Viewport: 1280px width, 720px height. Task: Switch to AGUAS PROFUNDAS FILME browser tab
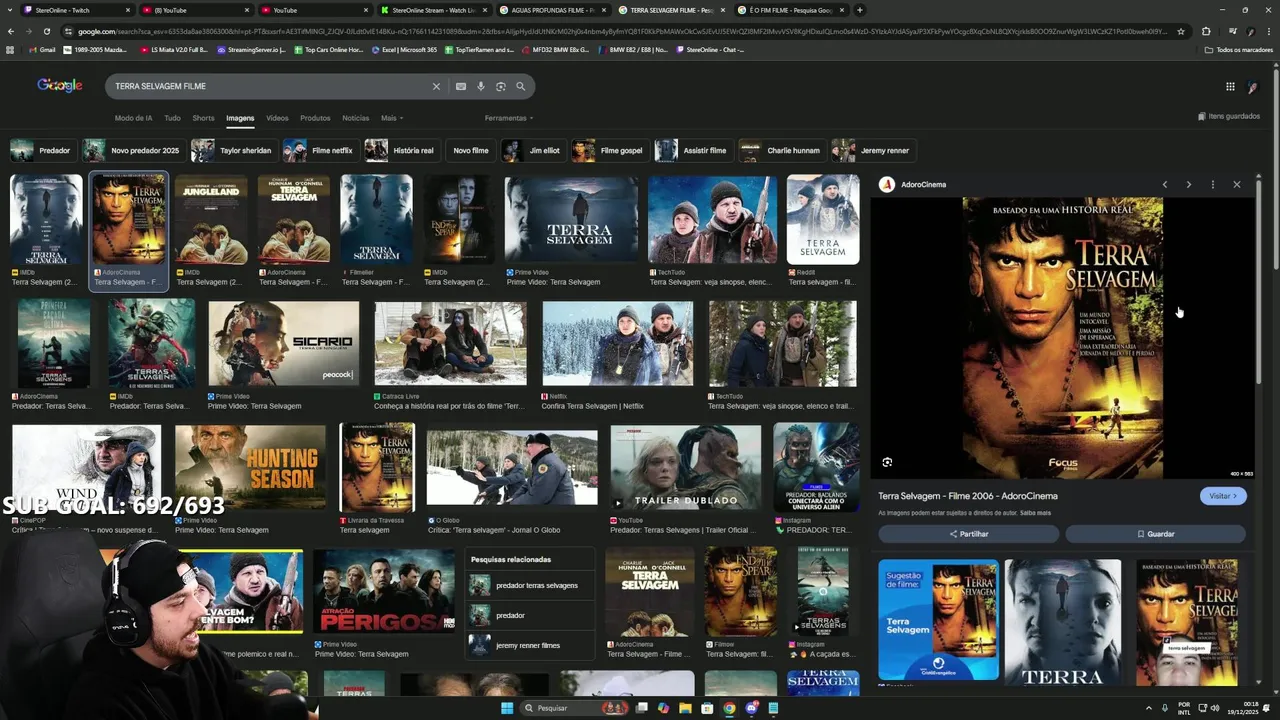click(552, 10)
